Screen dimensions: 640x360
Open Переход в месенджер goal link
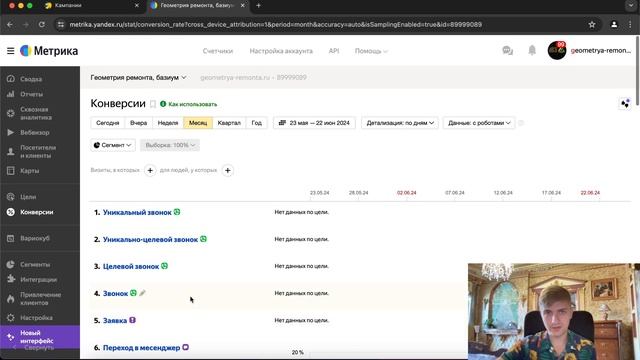pos(141,347)
